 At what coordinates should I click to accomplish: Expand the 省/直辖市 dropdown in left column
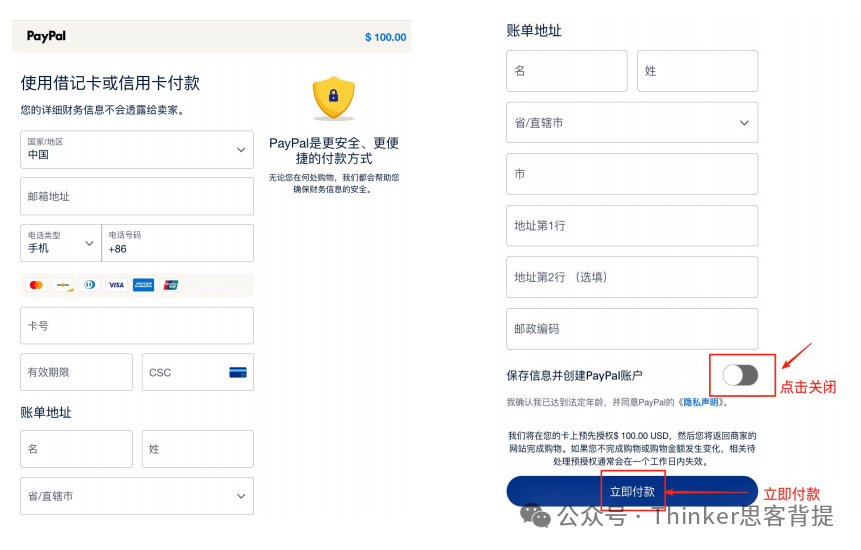click(136, 496)
